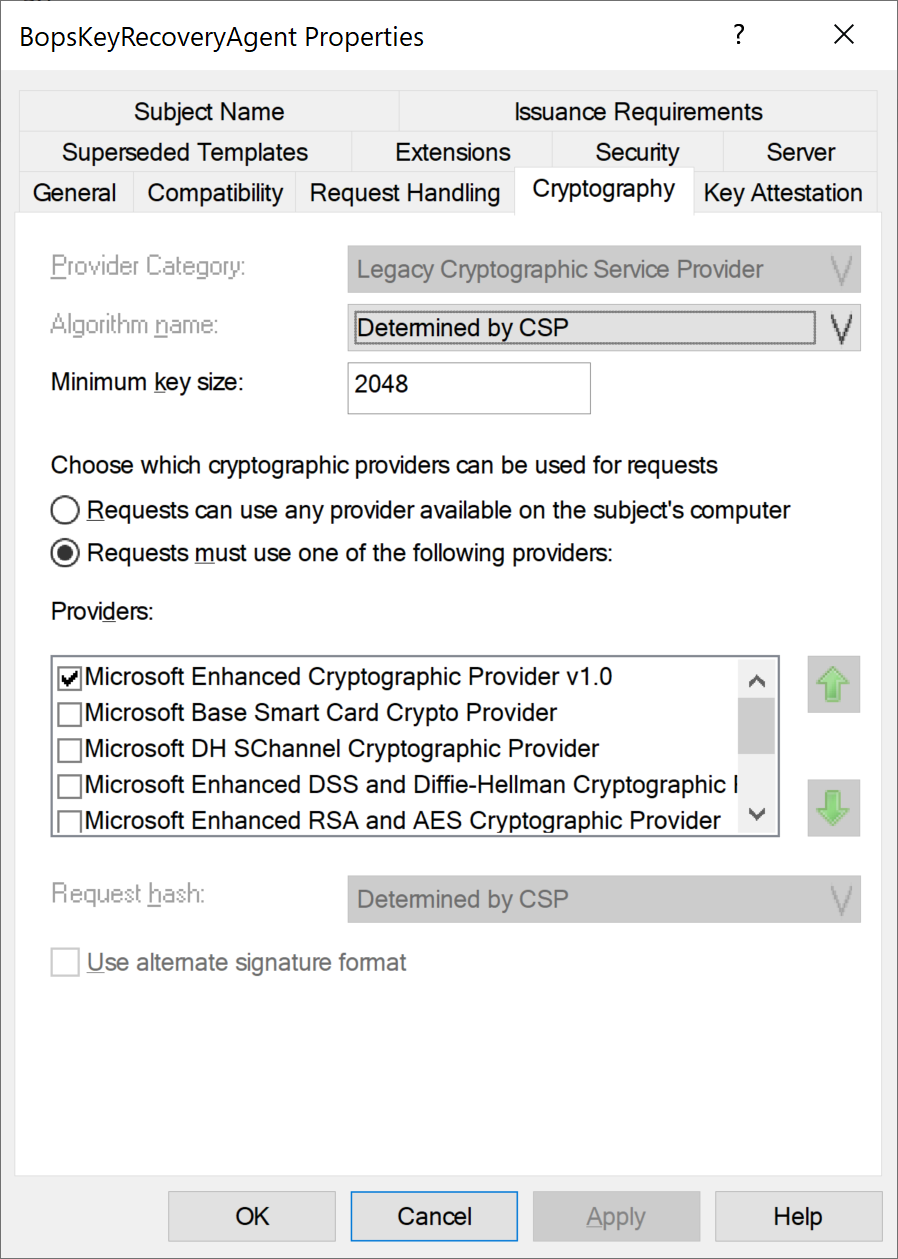Click the Minimum key size field
This screenshot has height=1259, width=898.
pyautogui.click(x=469, y=388)
